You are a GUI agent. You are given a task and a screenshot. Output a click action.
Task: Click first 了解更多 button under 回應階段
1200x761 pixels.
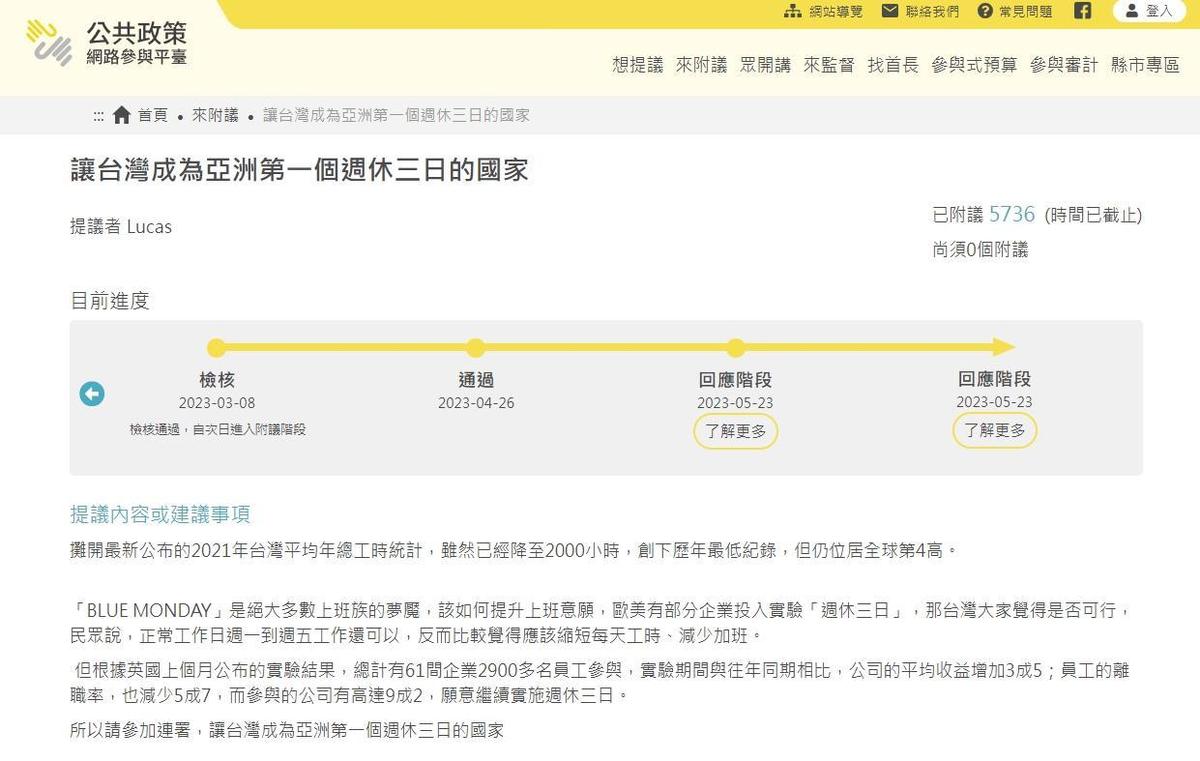tap(735, 432)
